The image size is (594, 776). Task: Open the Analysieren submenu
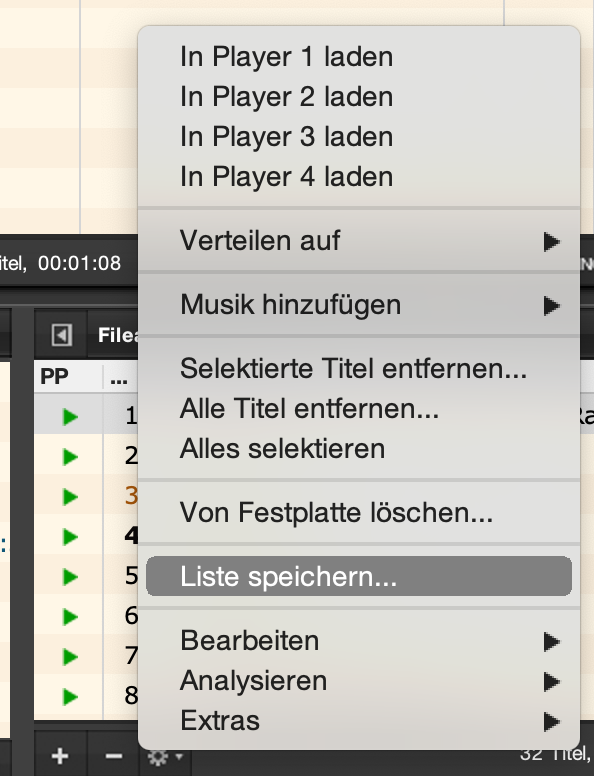(359, 681)
